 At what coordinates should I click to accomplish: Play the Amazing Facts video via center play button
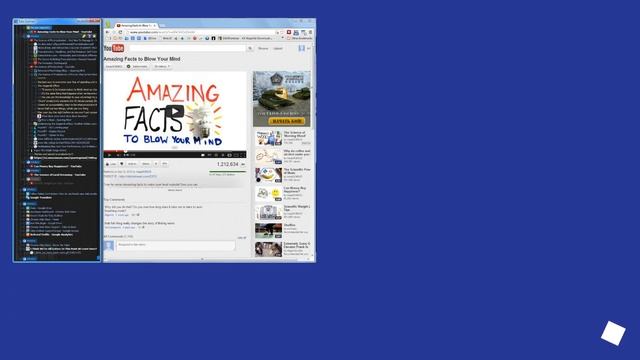click(x=175, y=111)
